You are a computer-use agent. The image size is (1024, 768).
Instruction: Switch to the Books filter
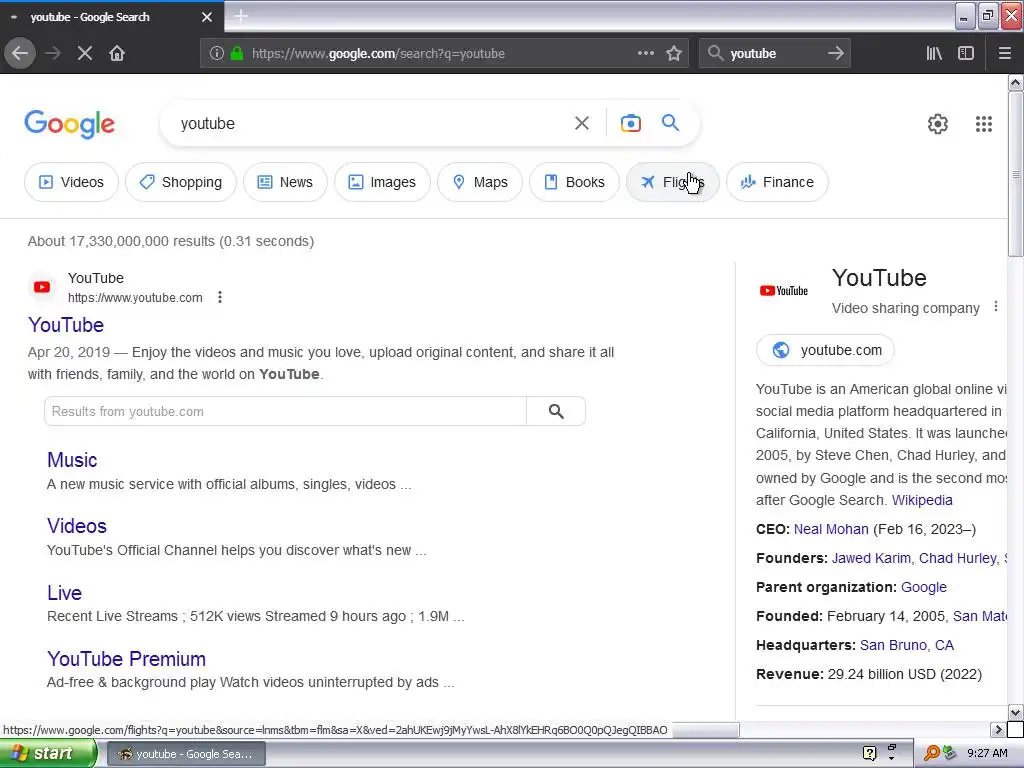(575, 182)
